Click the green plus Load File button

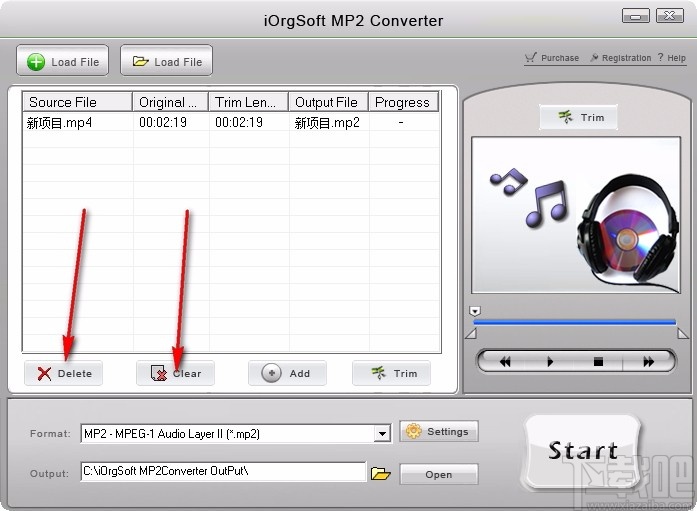tap(63, 61)
